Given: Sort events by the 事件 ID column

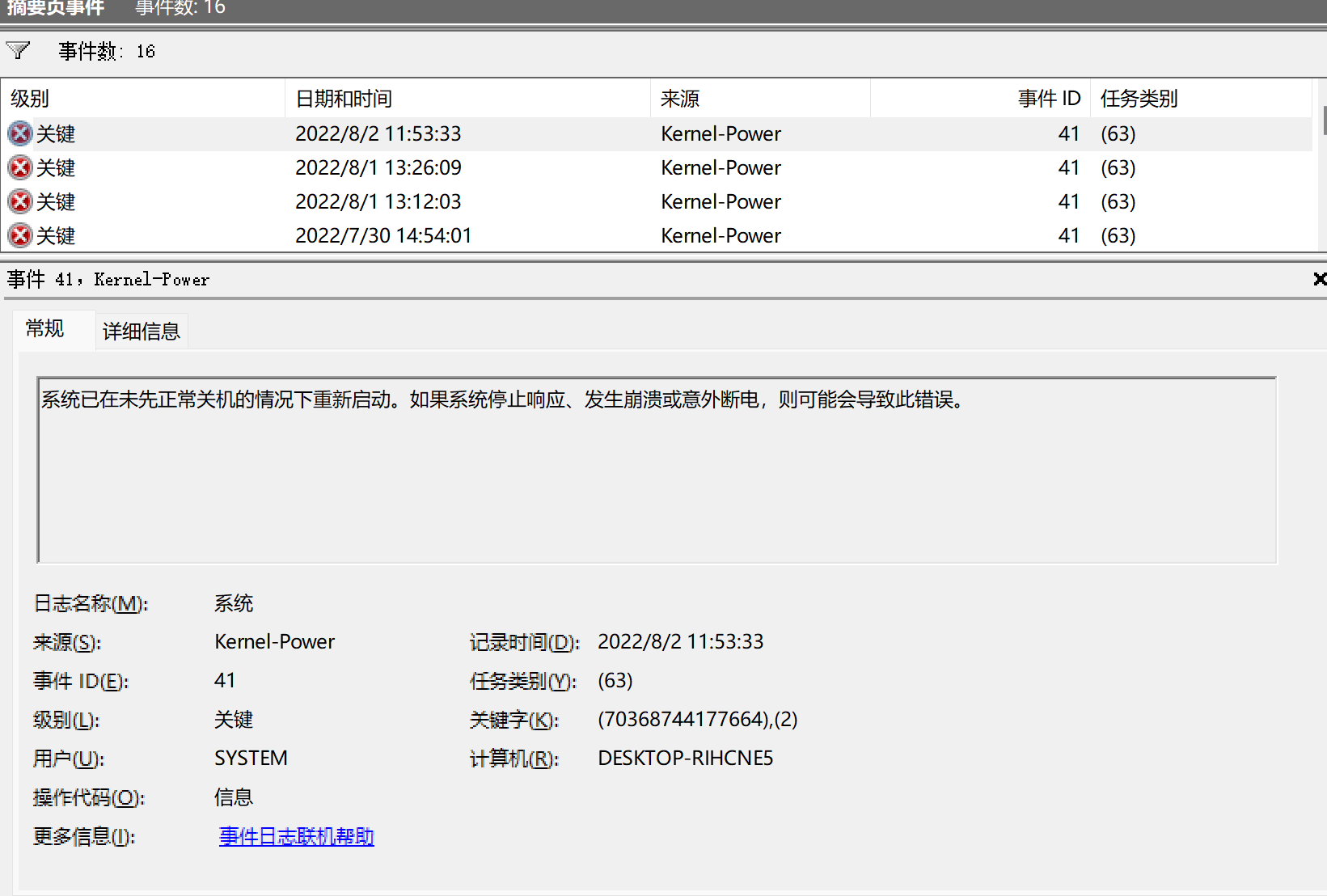Looking at the screenshot, I should point(1049,98).
